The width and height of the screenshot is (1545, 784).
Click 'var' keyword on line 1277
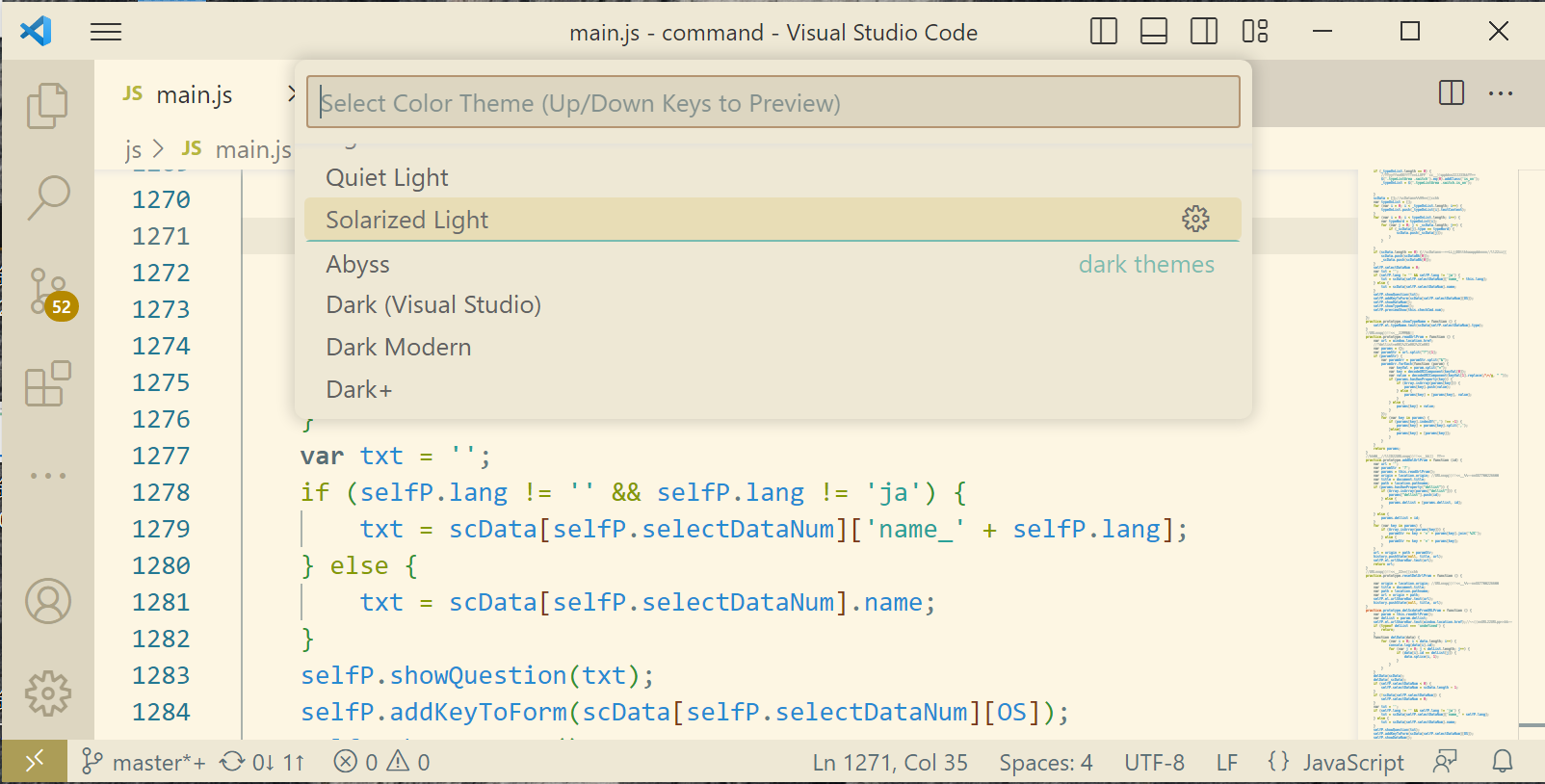click(x=322, y=456)
